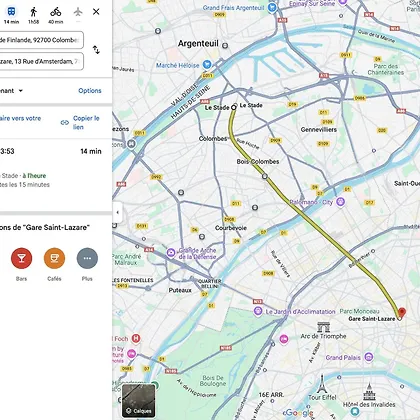Collapse the side panel arrow
420x420 pixels.
pos(117,212)
